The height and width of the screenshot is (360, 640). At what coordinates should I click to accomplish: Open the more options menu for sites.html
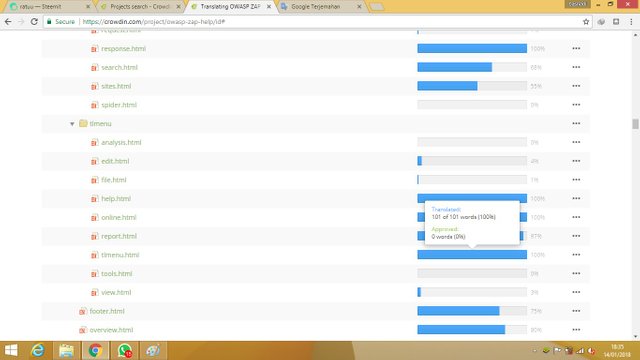point(576,86)
